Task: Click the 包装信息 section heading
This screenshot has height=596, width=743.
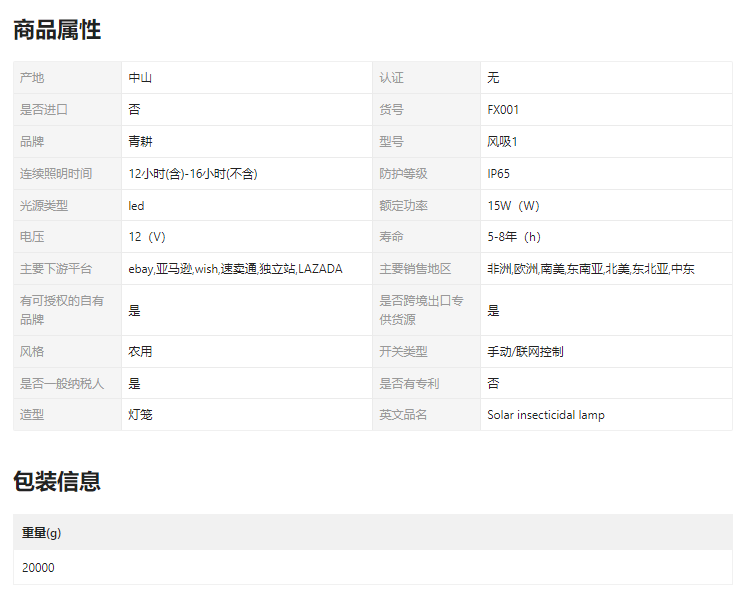Action: coord(57,482)
